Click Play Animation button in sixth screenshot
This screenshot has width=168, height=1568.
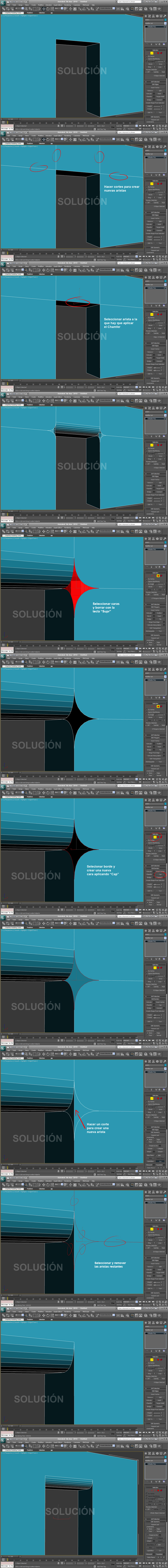coord(147,779)
